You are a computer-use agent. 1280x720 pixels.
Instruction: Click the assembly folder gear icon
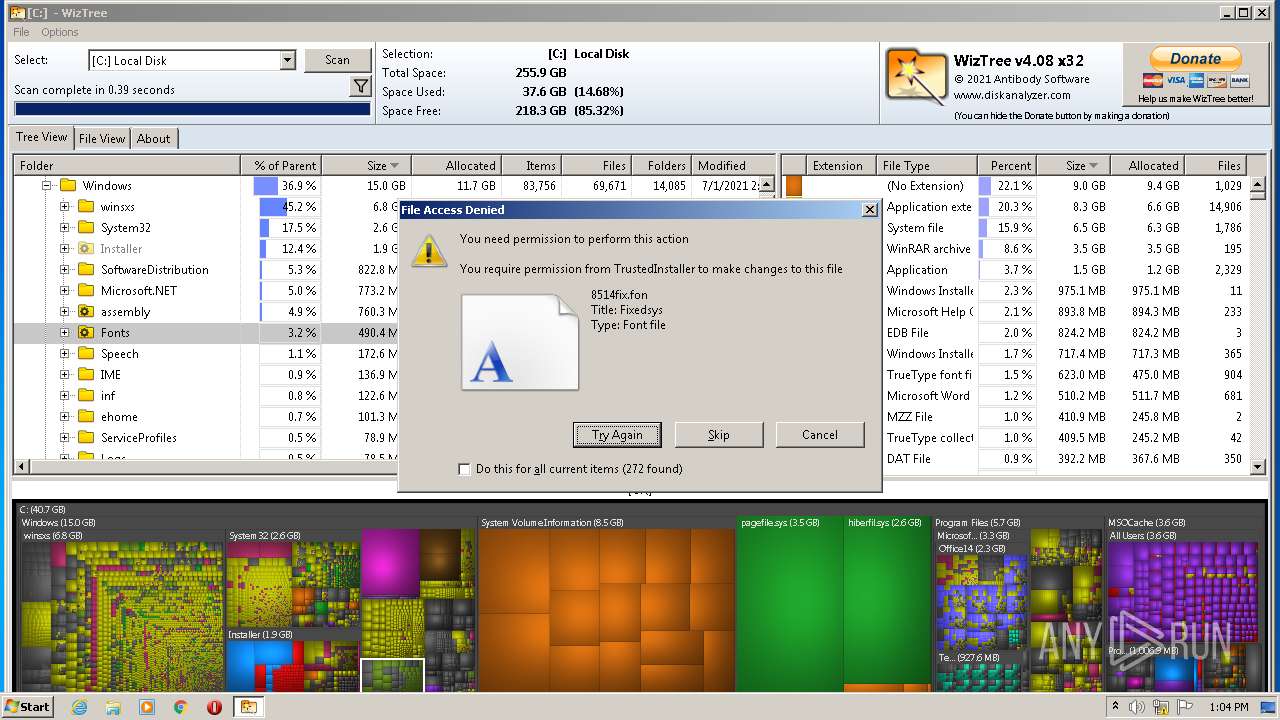pos(86,312)
